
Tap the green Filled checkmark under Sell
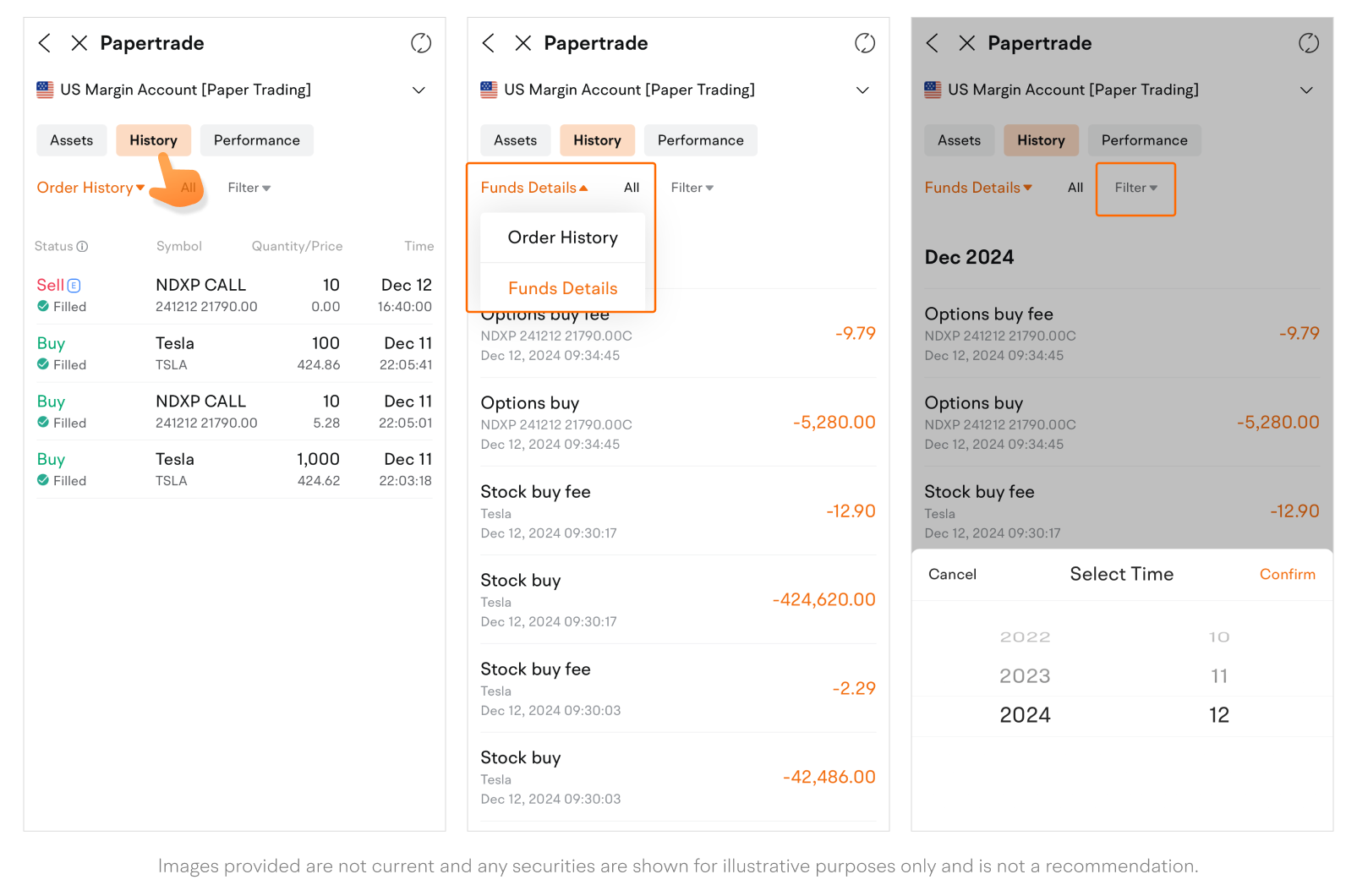coord(43,307)
